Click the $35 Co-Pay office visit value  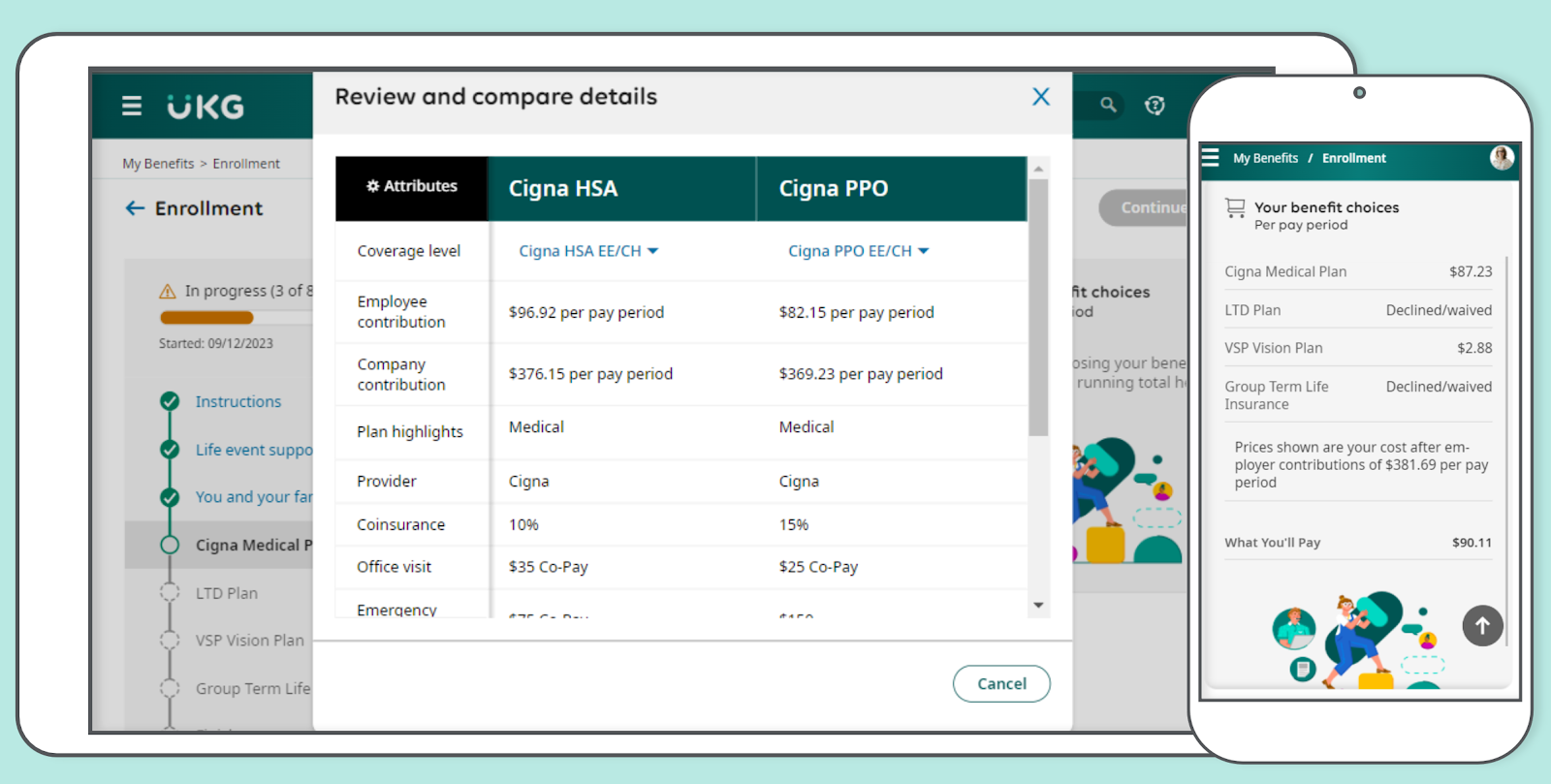pos(549,567)
